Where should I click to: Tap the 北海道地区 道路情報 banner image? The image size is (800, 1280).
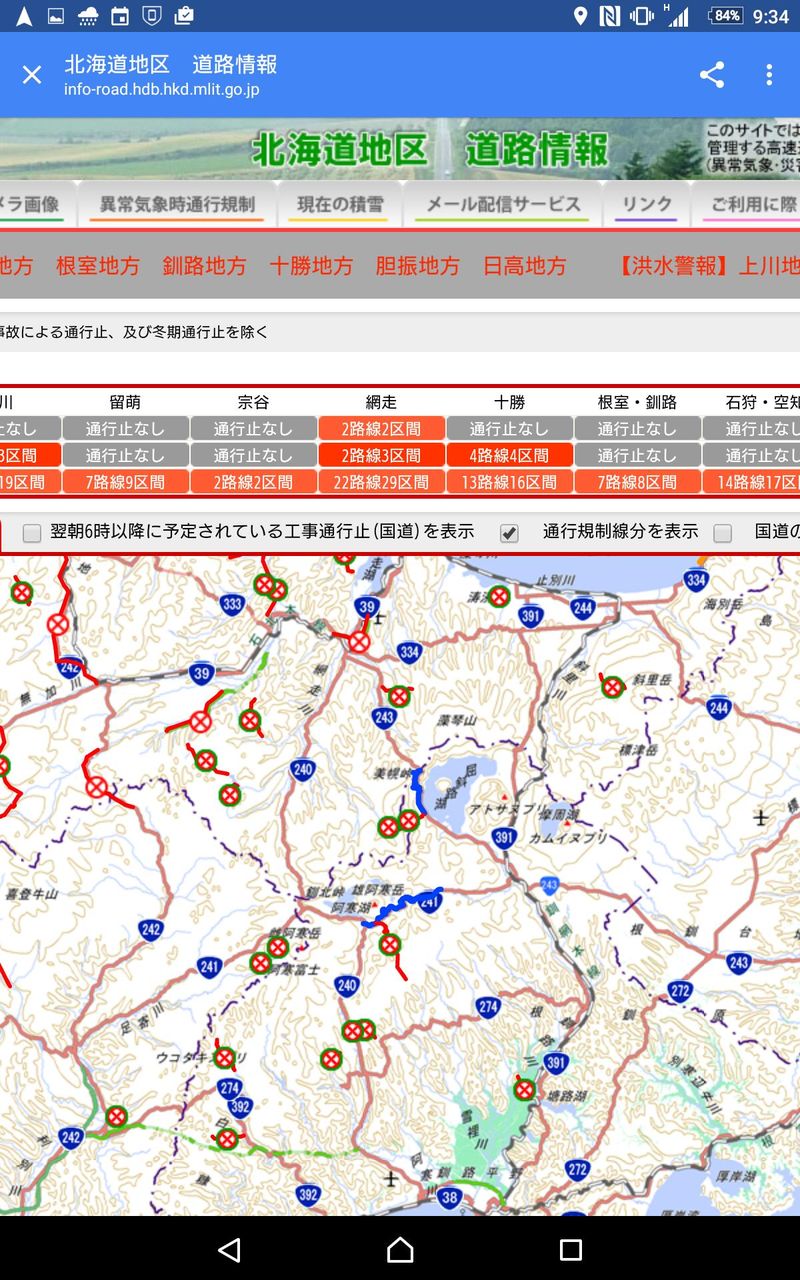click(400, 149)
